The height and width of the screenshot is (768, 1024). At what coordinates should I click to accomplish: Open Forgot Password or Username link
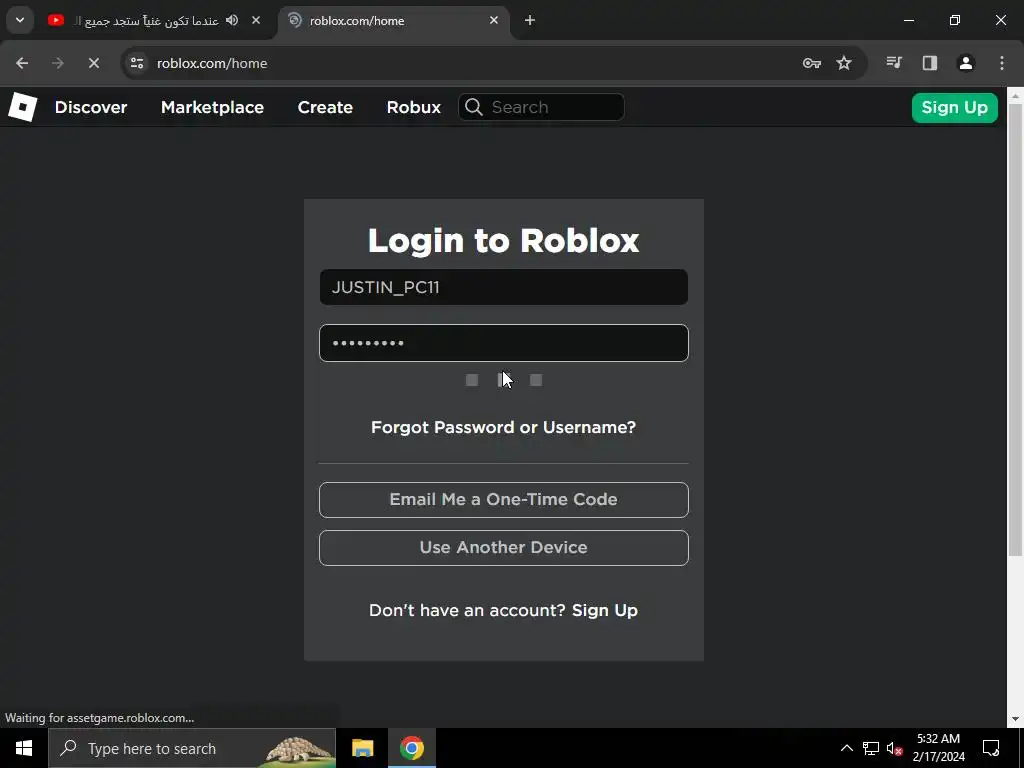(x=504, y=427)
